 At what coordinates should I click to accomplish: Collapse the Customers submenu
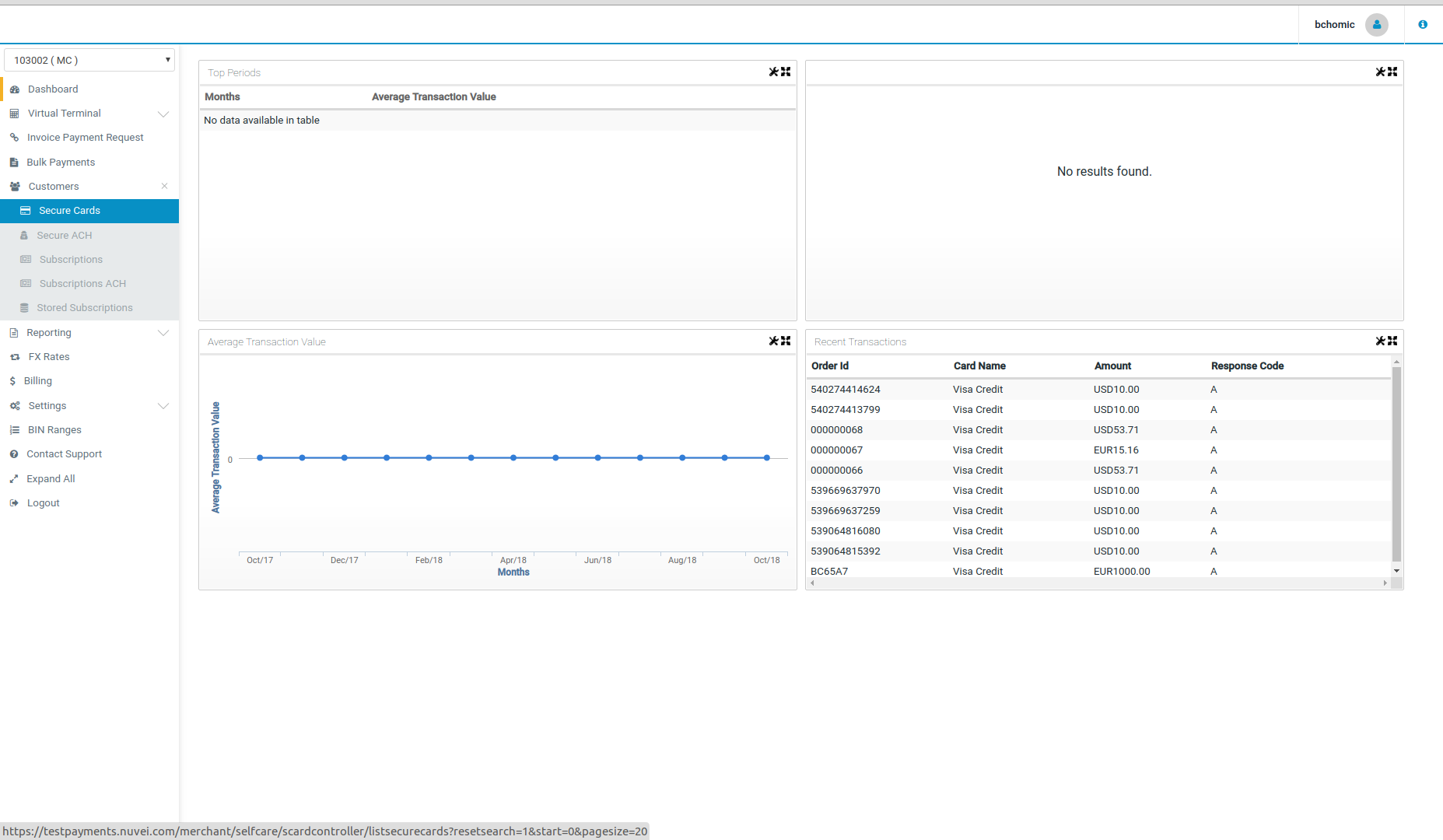(164, 186)
